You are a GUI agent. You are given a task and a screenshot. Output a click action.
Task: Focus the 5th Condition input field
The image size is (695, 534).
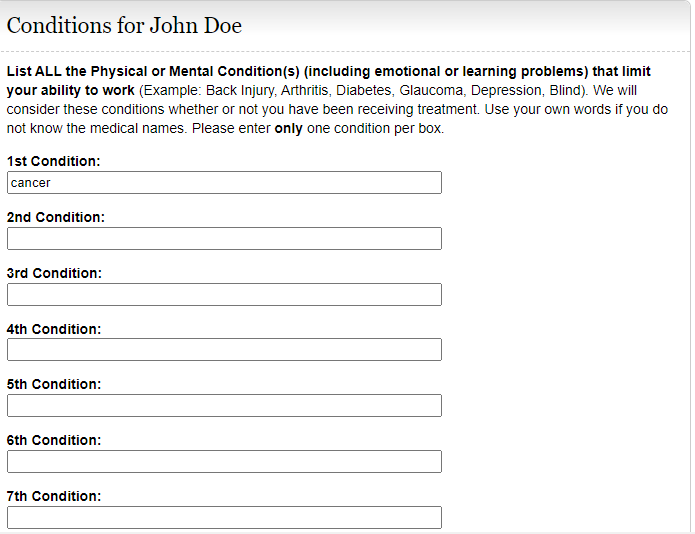(x=224, y=406)
